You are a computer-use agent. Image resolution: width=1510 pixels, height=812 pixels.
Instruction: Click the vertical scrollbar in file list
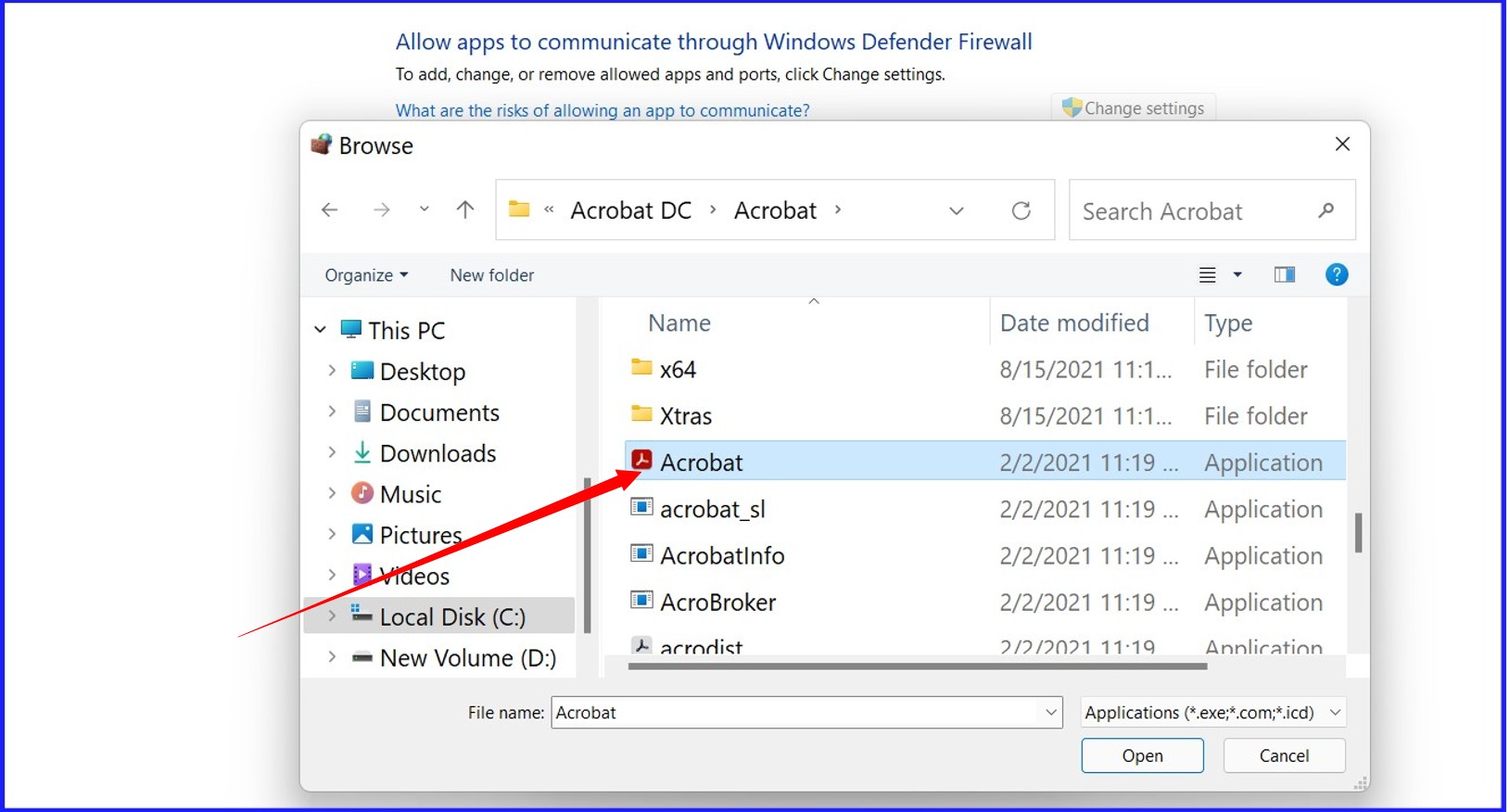tap(1358, 533)
